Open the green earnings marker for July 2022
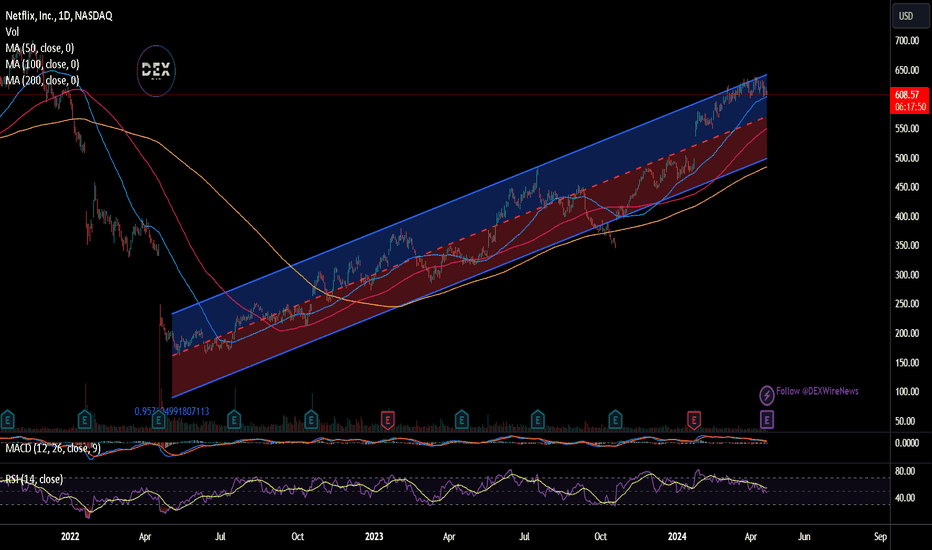 tap(234, 420)
